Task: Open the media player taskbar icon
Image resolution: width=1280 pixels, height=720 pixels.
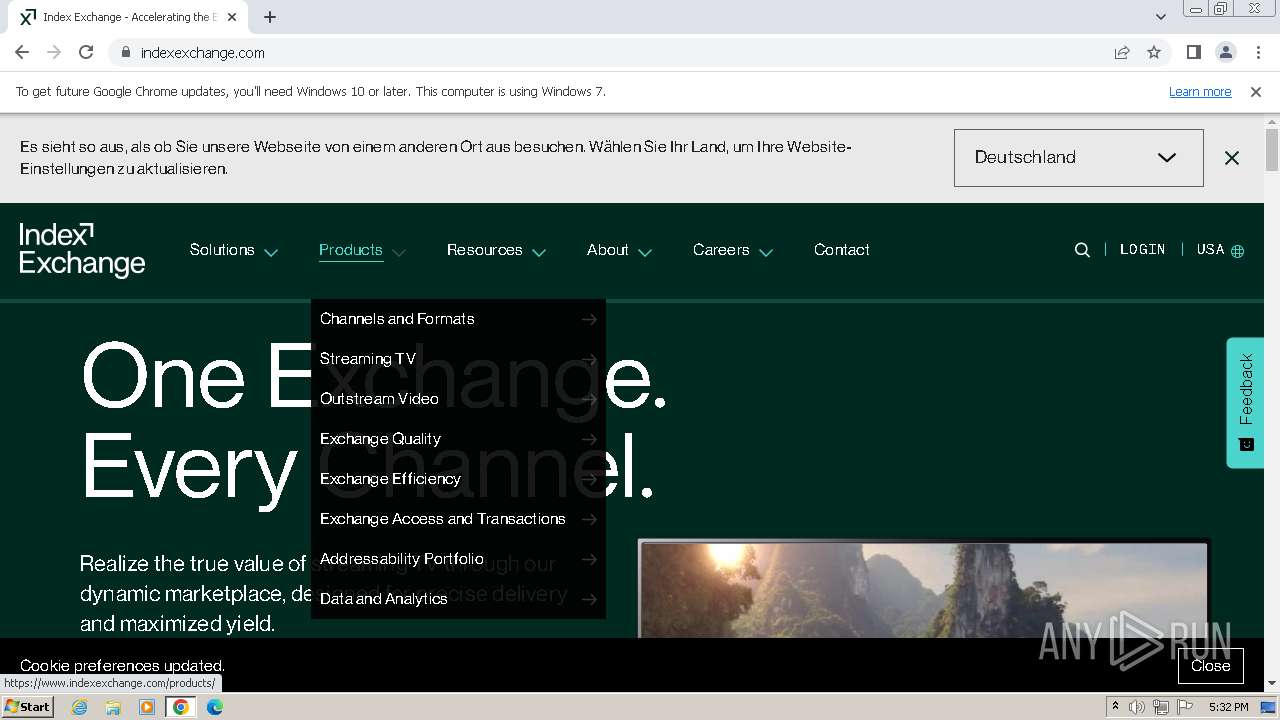Action: (x=147, y=707)
